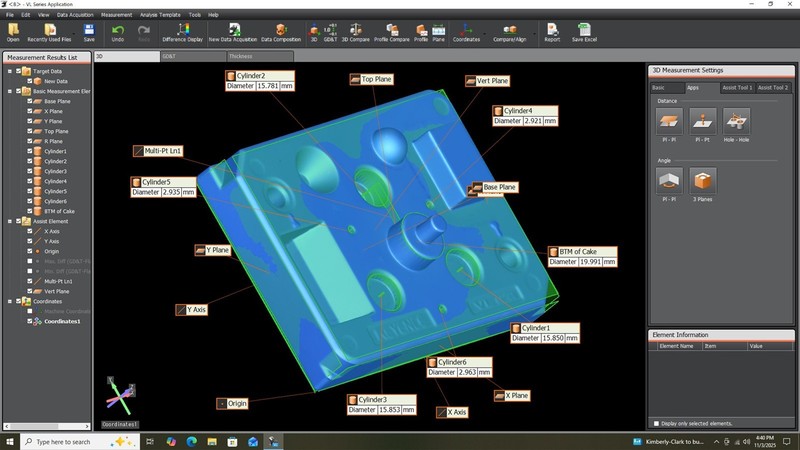Select the Hole - Hole distance tool
The image size is (800, 450).
tap(736, 121)
